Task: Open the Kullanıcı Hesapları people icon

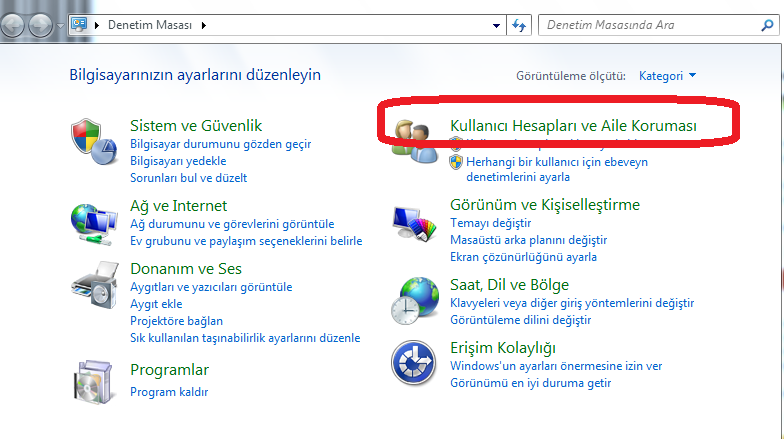Action: pyautogui.click(x=414, y=142)
